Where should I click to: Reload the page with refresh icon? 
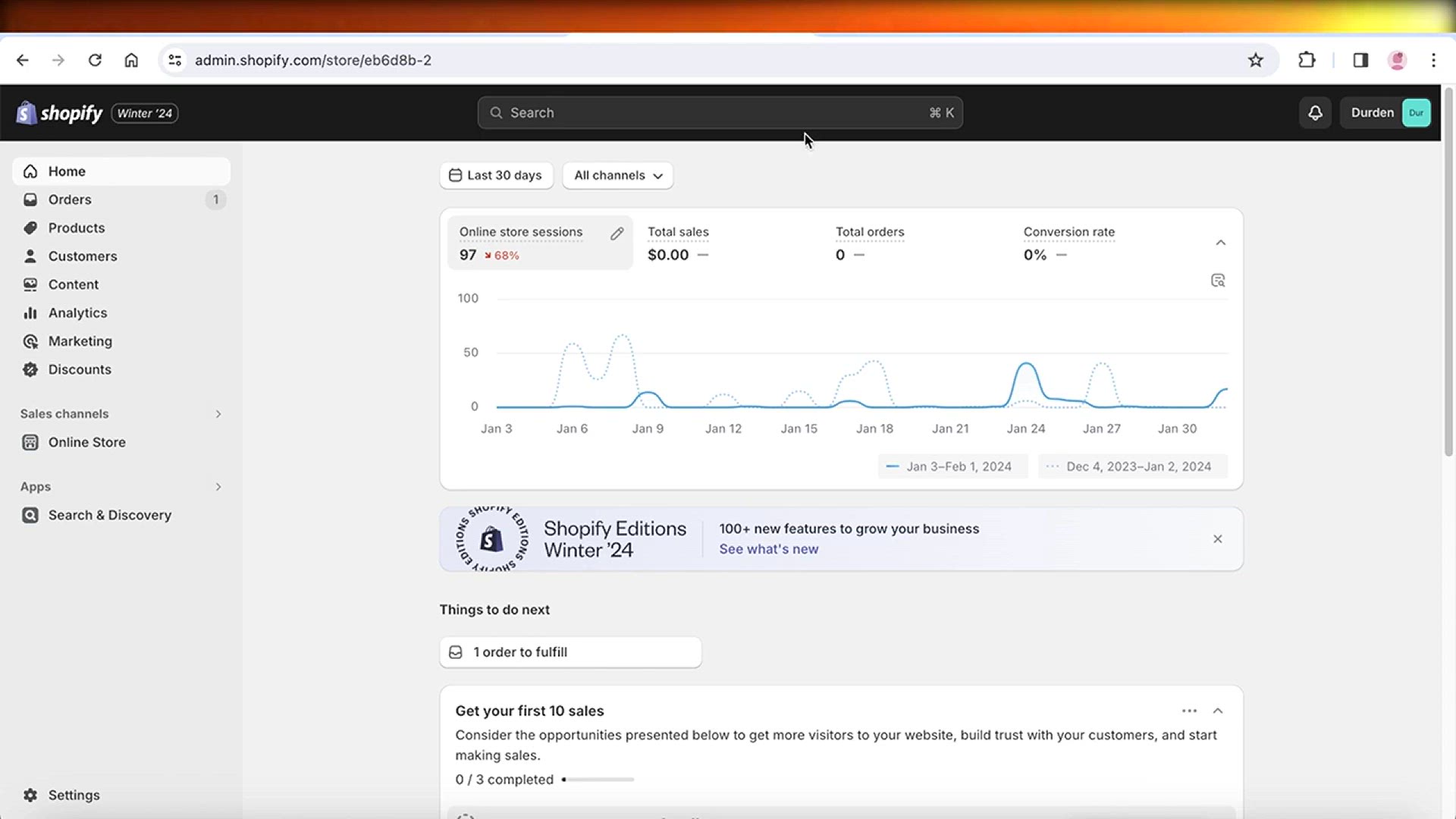pos(95,60)
